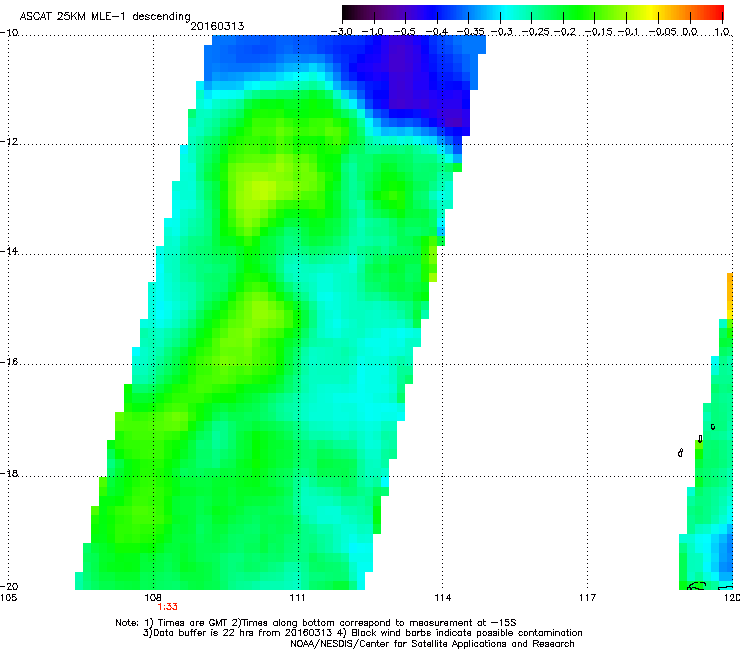740x650 pixels.
Task: Click the colorbar label -0.4
Action: click(437, 32)
